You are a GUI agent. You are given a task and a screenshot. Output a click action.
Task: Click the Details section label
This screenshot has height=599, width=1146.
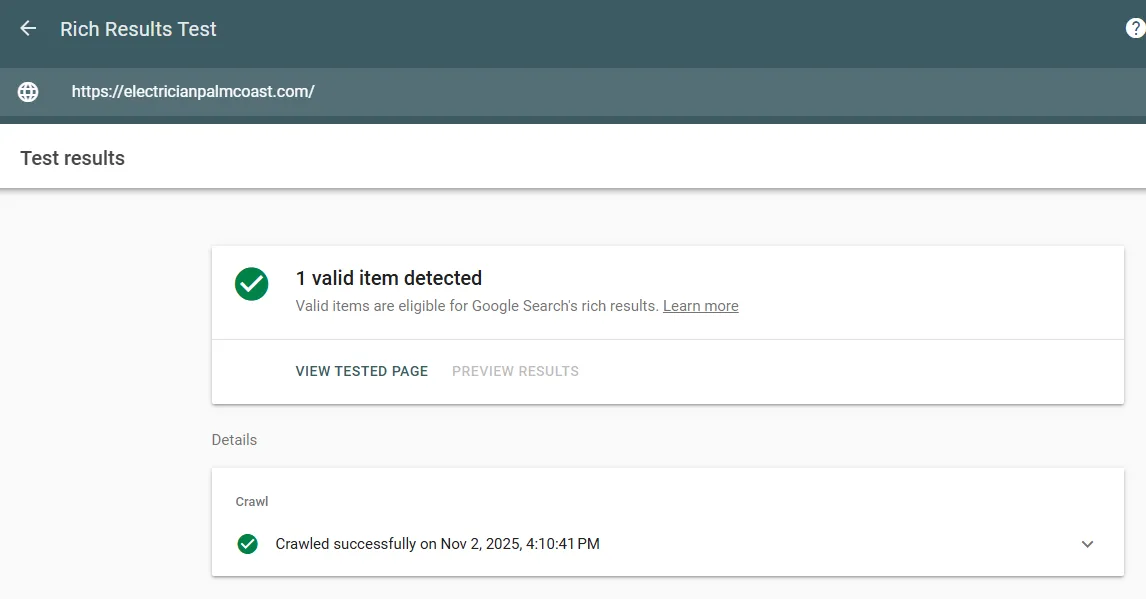pos(234,440)
